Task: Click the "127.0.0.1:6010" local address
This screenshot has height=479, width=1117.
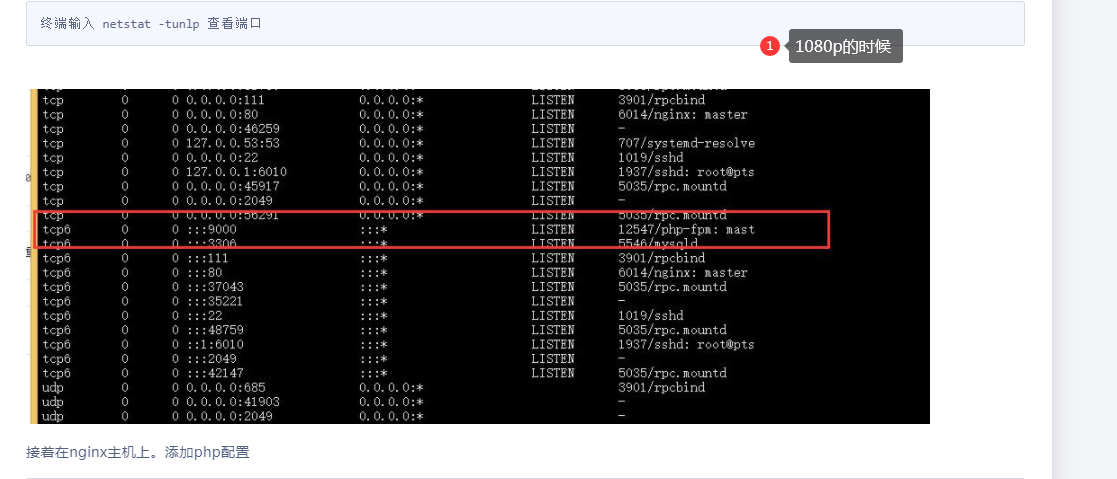Action: 237,172
